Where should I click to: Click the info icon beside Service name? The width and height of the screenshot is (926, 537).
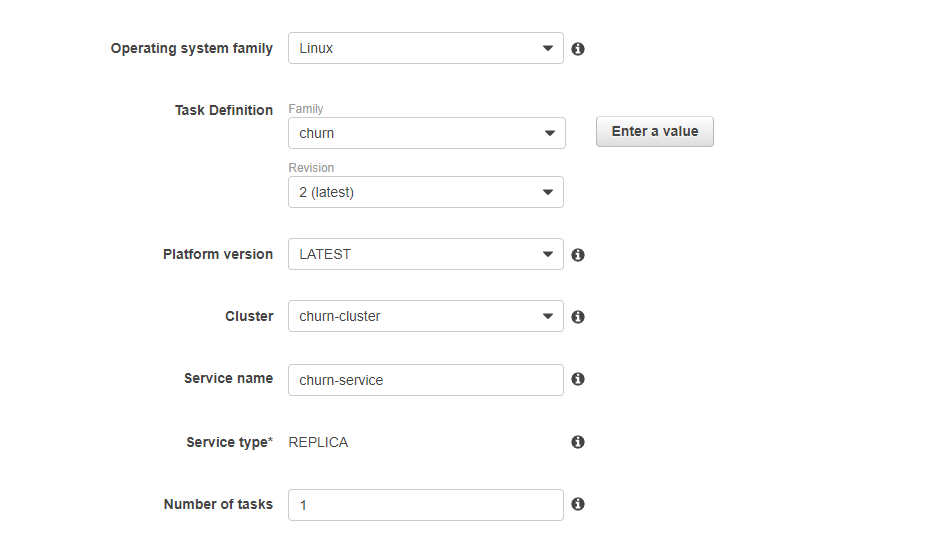578,379
